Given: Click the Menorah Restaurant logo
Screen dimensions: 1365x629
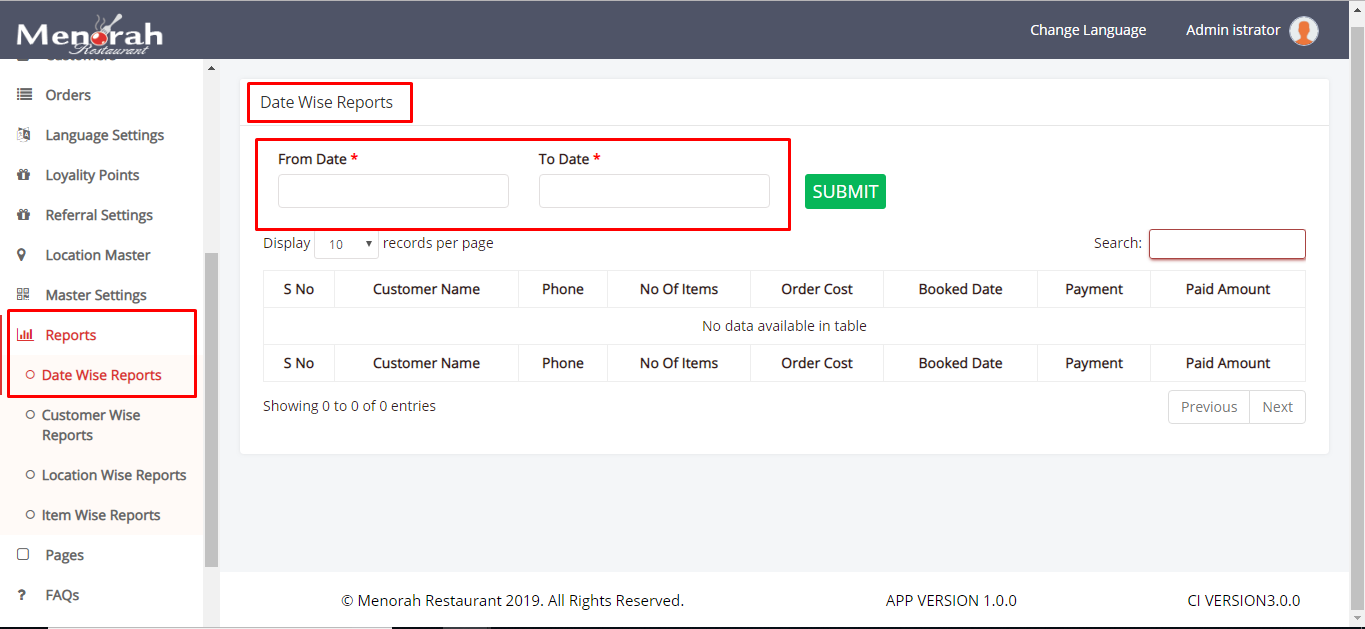Looking at the screenshot, I should point(89,34).
